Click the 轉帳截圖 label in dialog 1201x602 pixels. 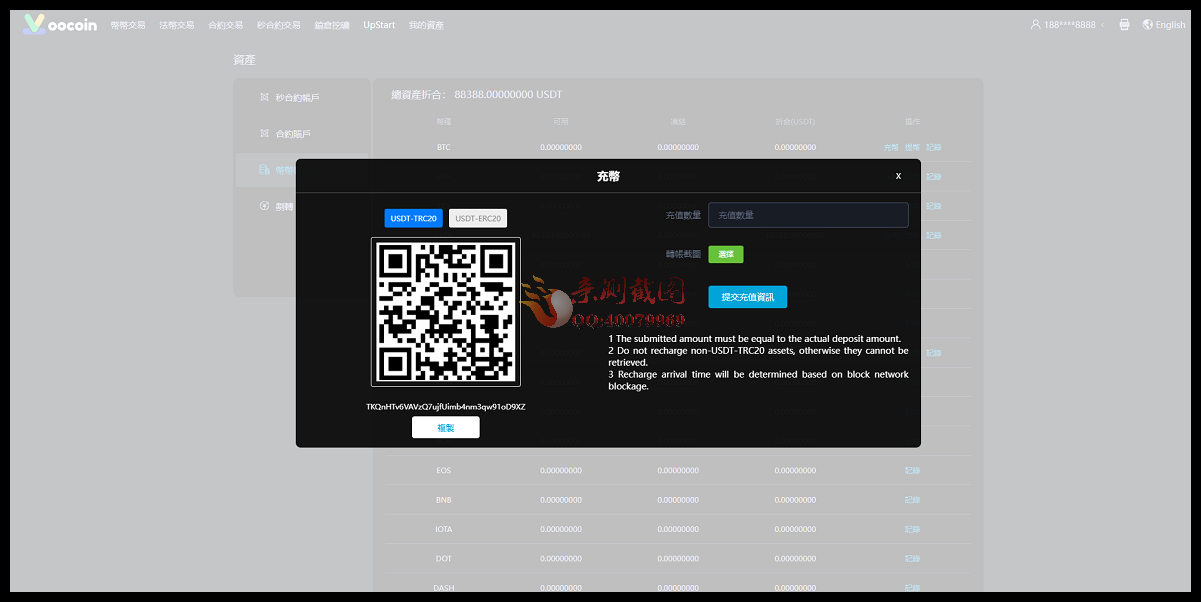point(682,254)
